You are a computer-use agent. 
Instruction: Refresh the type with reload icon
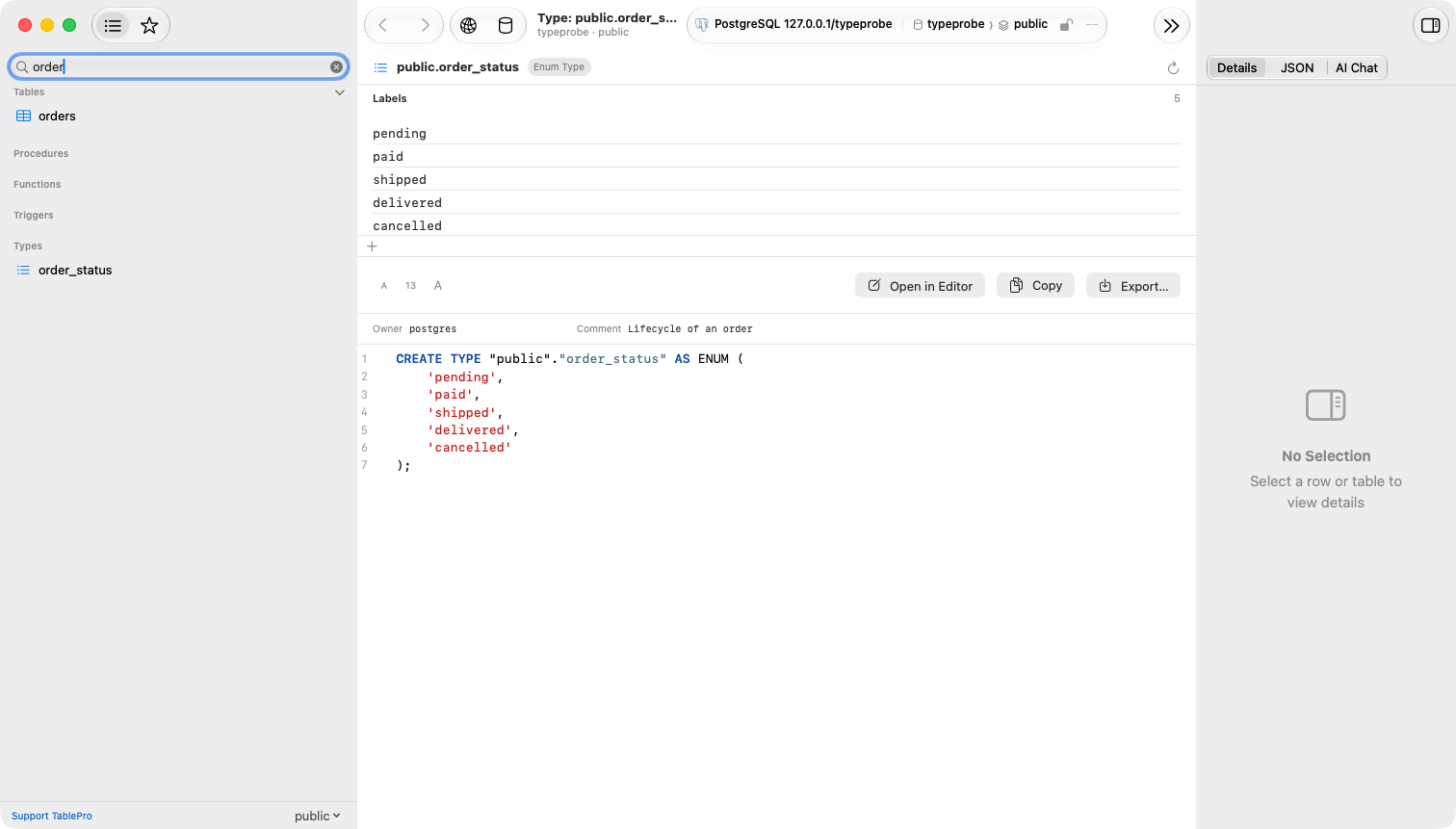pos(1173,67)
